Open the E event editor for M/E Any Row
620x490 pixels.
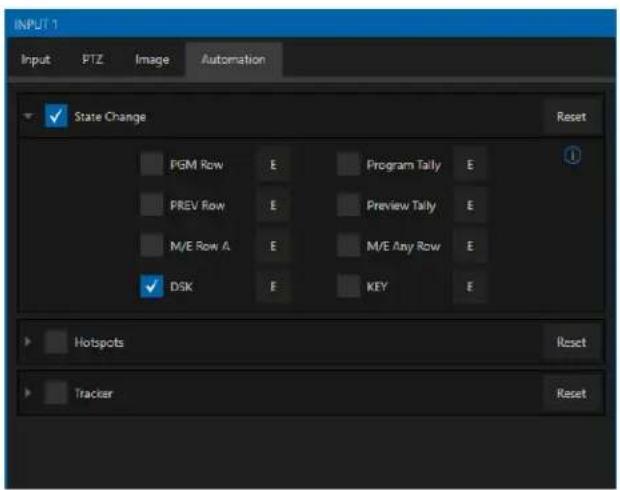point(470,246)
